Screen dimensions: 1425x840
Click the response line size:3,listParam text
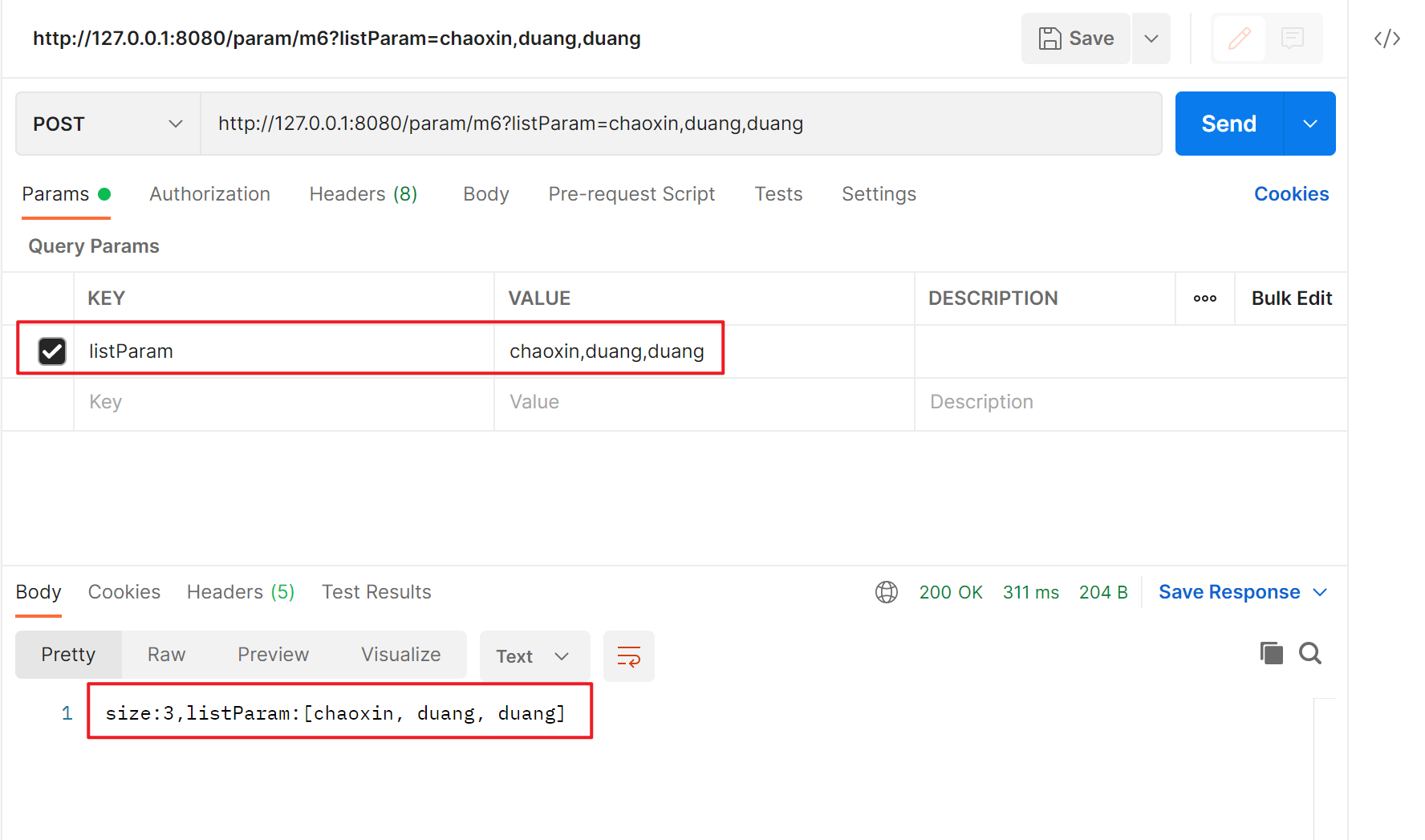coord(335,713)
